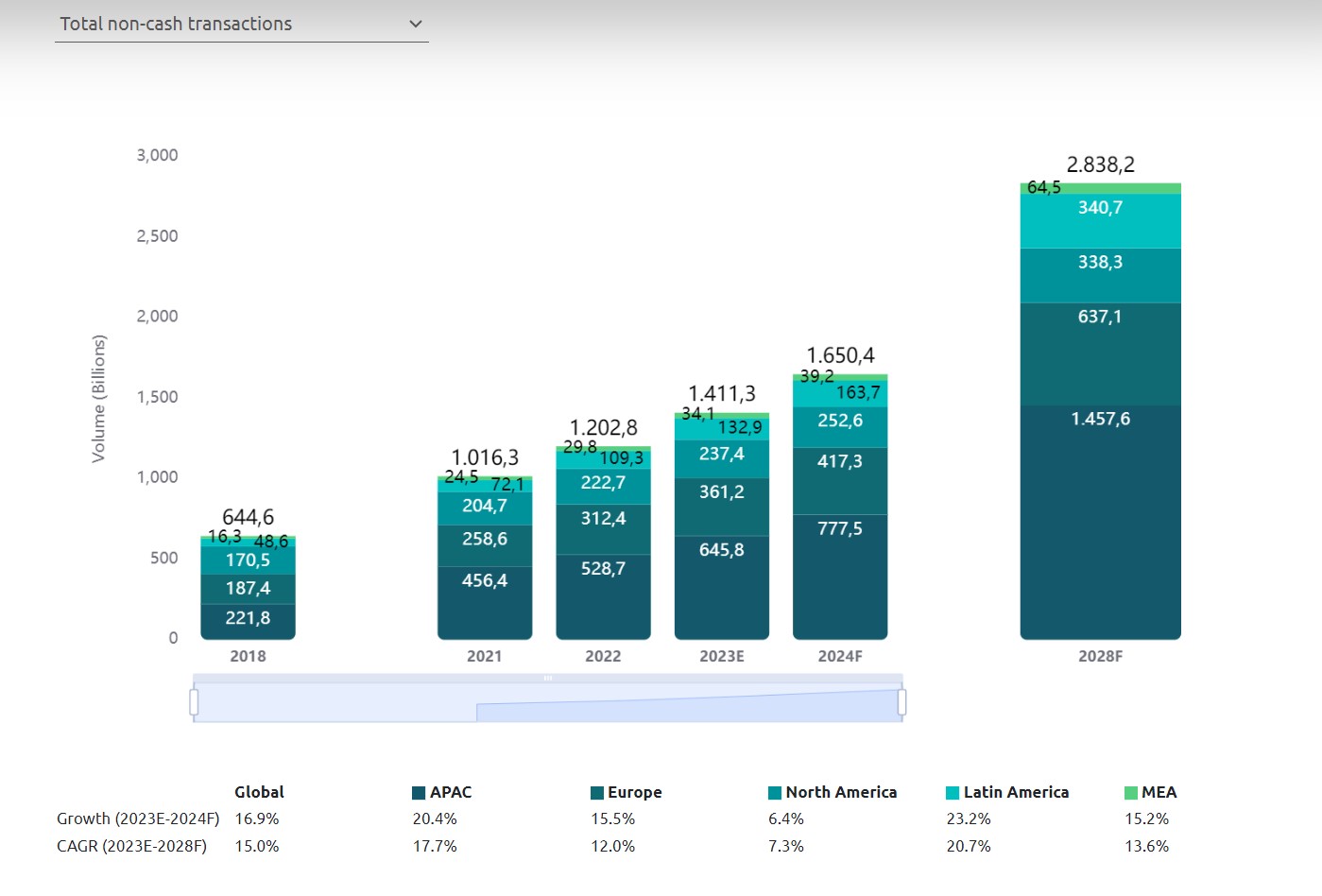Click the 2022 Europe segment 312,4
1322x896 pixels.
pyautogui.click(x=603, y=528)
